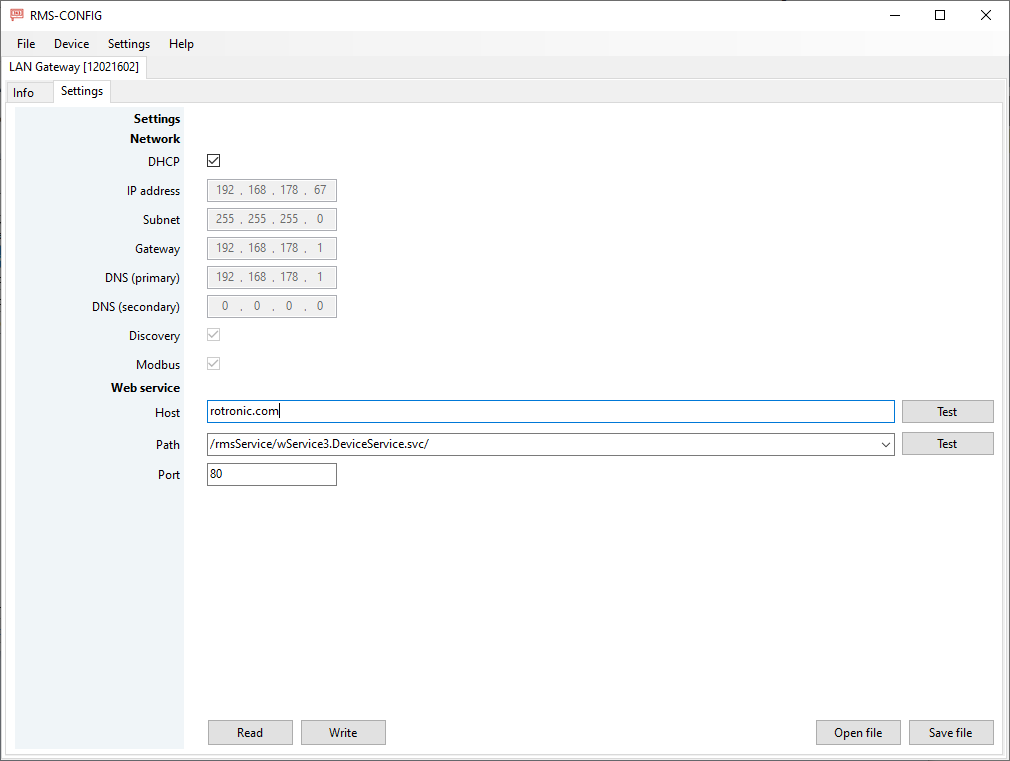The width and height of the screenshot is (1010, 761).
Task: Click the Test button beside Host
Action: tap(948, 412)
